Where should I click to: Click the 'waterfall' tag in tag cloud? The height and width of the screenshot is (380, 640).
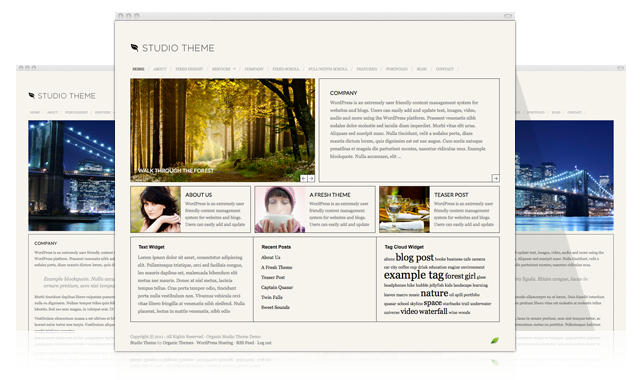433,311
